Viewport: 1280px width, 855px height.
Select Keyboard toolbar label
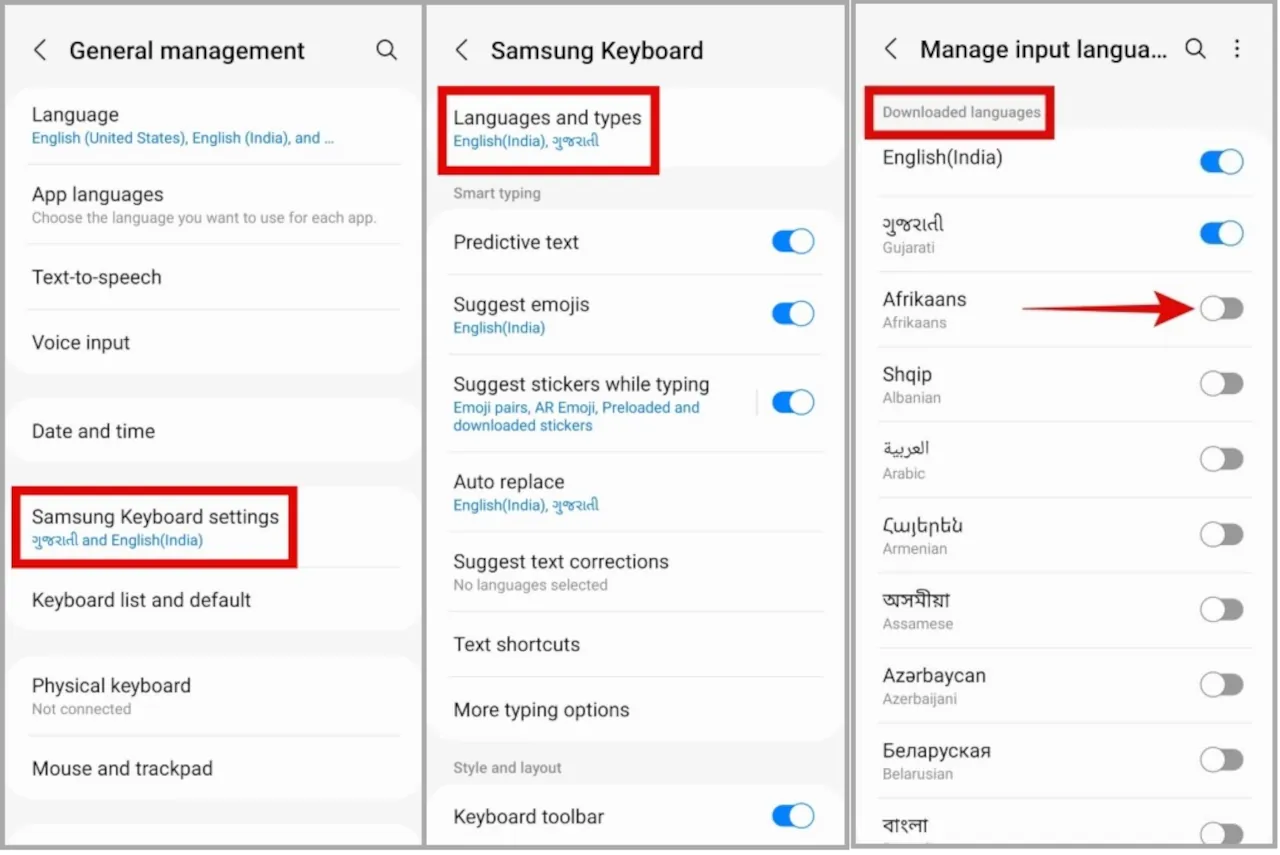[528, 817]
